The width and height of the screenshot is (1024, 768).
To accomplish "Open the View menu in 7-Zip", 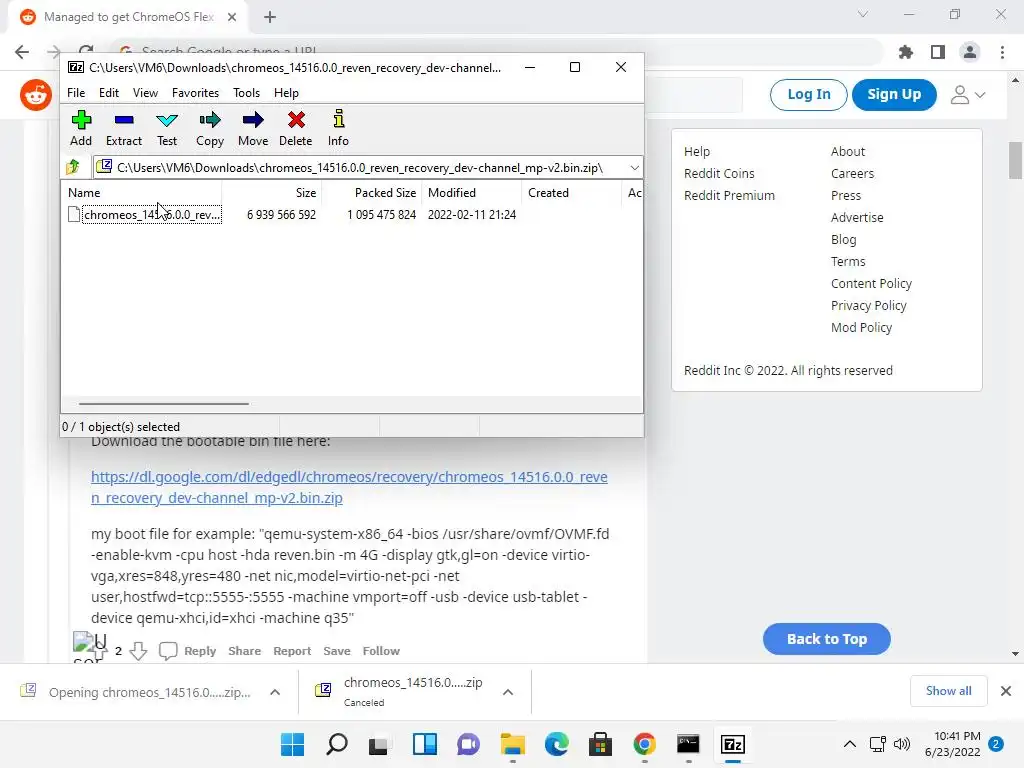I will pos(145,93).
